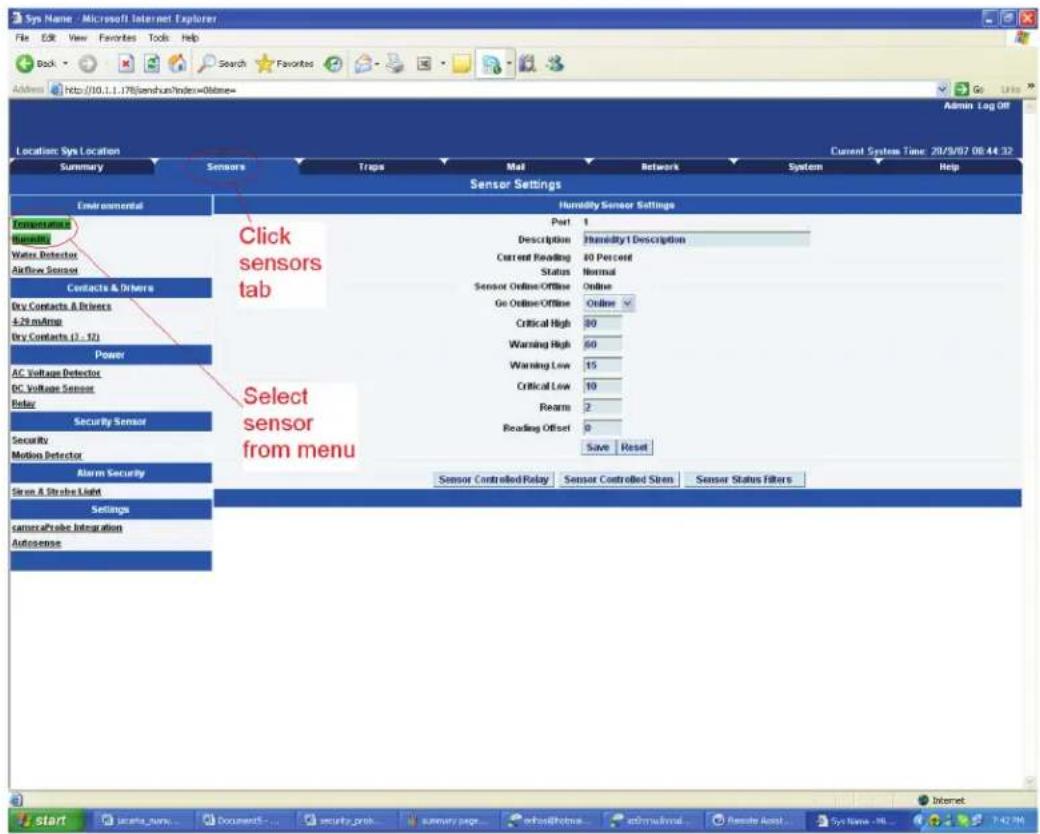
Task: Select Humidity sensor in Environmental menu
Action: click(x=31, y=239)
